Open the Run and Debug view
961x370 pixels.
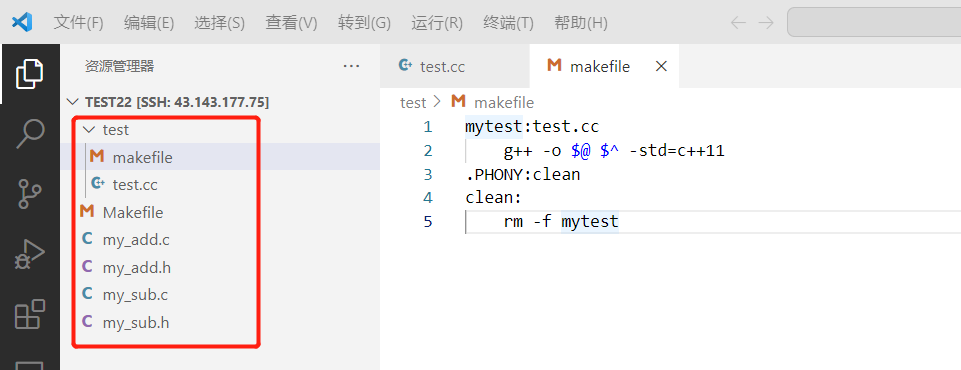[x=29, y=253]
